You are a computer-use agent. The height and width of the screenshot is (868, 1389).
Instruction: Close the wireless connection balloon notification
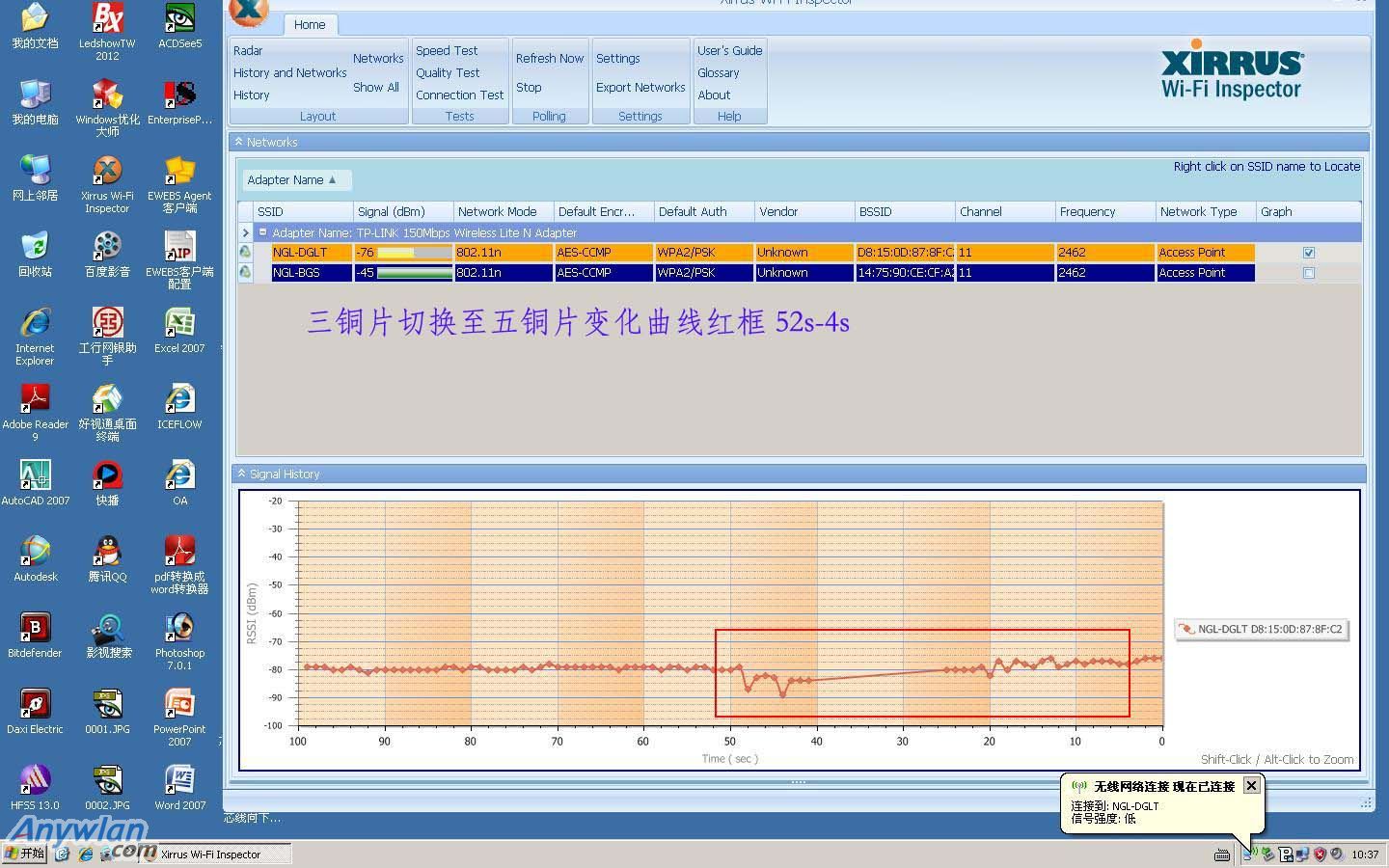1251,785
